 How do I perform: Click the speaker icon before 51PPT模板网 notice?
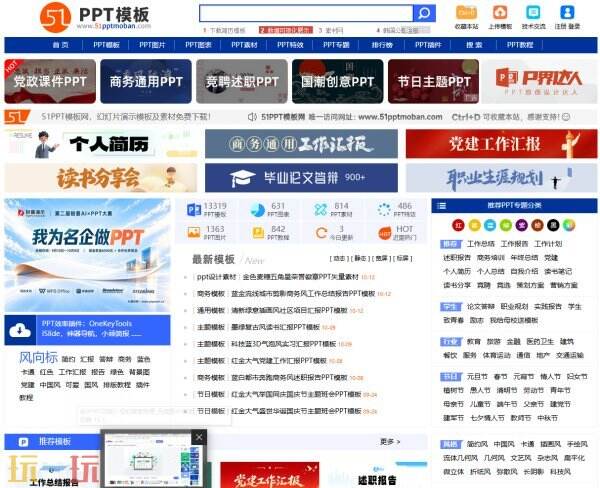[252, 117]
